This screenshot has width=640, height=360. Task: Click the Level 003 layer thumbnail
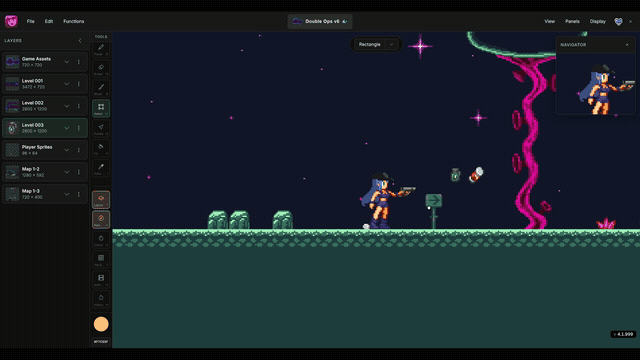[x=12, y=128]
